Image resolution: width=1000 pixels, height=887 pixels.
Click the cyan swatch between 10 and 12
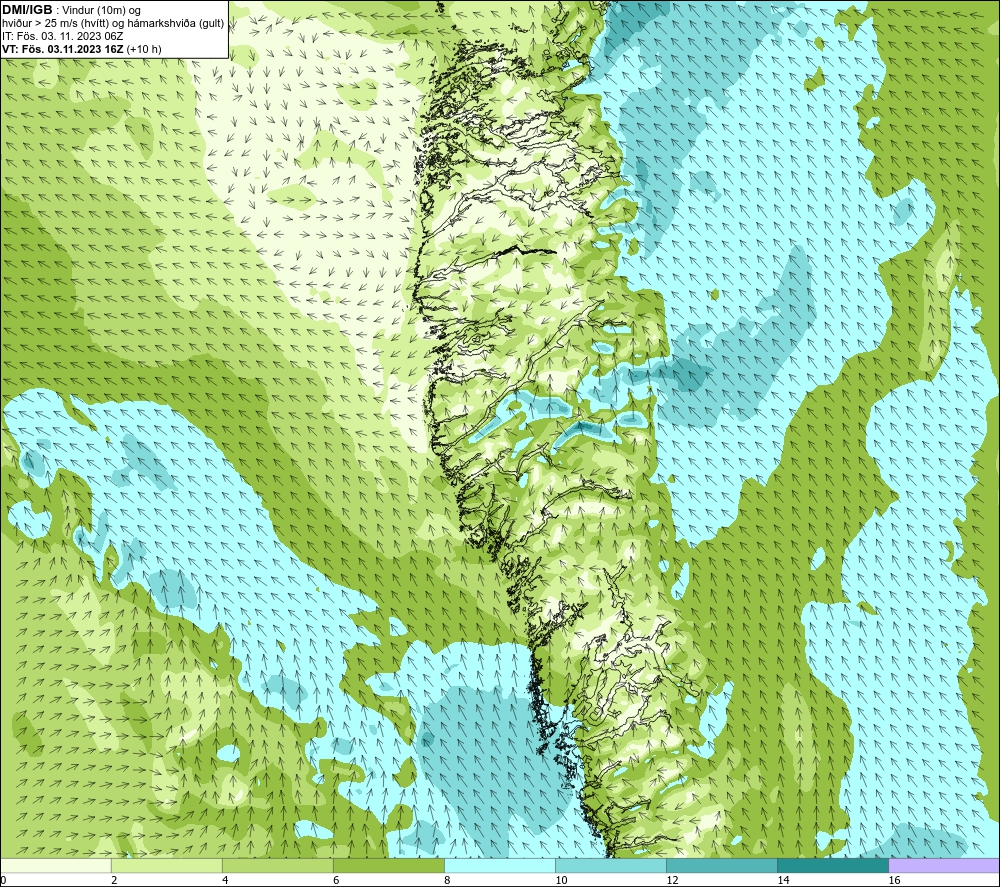click(611, 865)
